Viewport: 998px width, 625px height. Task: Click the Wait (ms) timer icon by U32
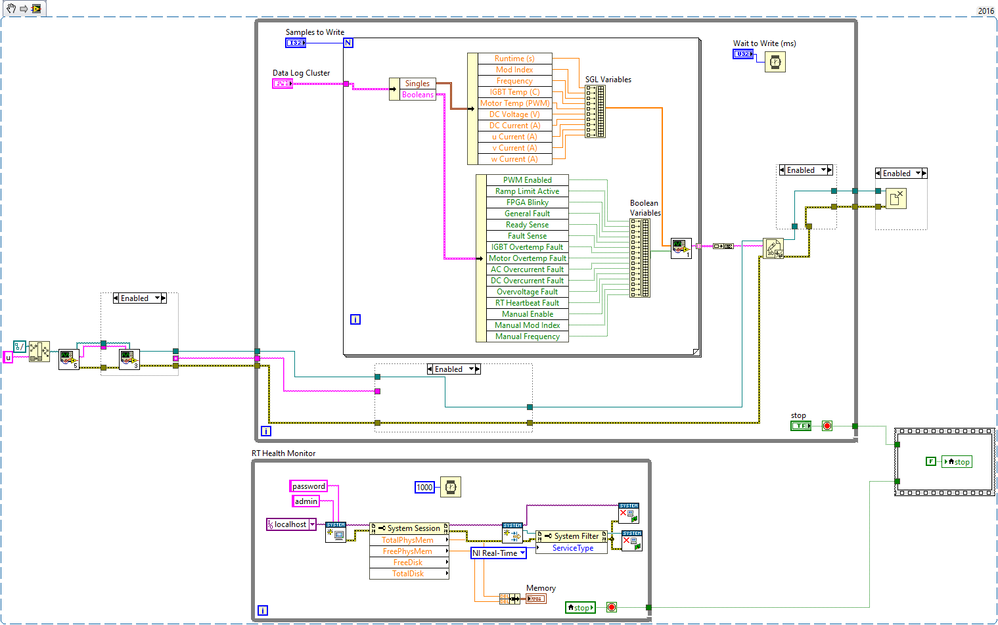pyautogui.click(x=775, y=62)
